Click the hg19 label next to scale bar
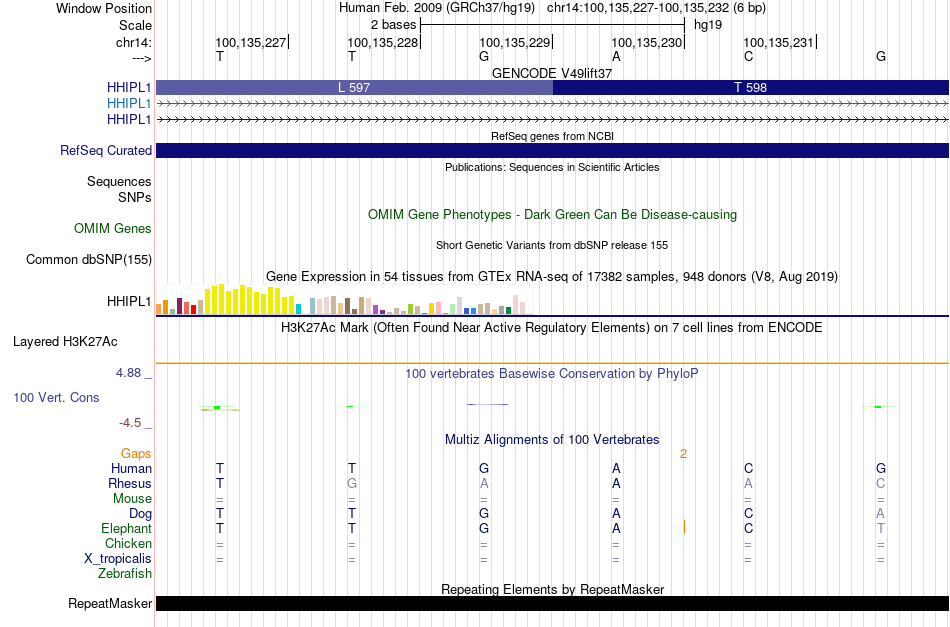Screen dimensions: 950x627 tap(708, 25)
